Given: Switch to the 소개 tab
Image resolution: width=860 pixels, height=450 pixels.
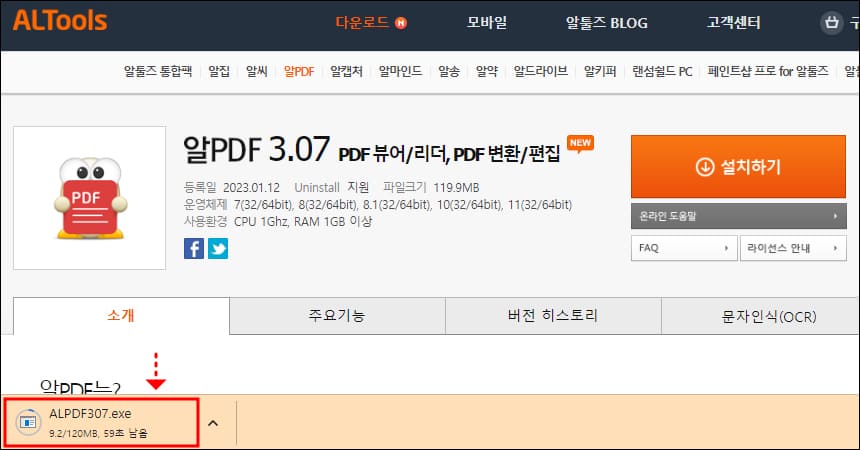Looking at the screenshot, I should point(121,316).
